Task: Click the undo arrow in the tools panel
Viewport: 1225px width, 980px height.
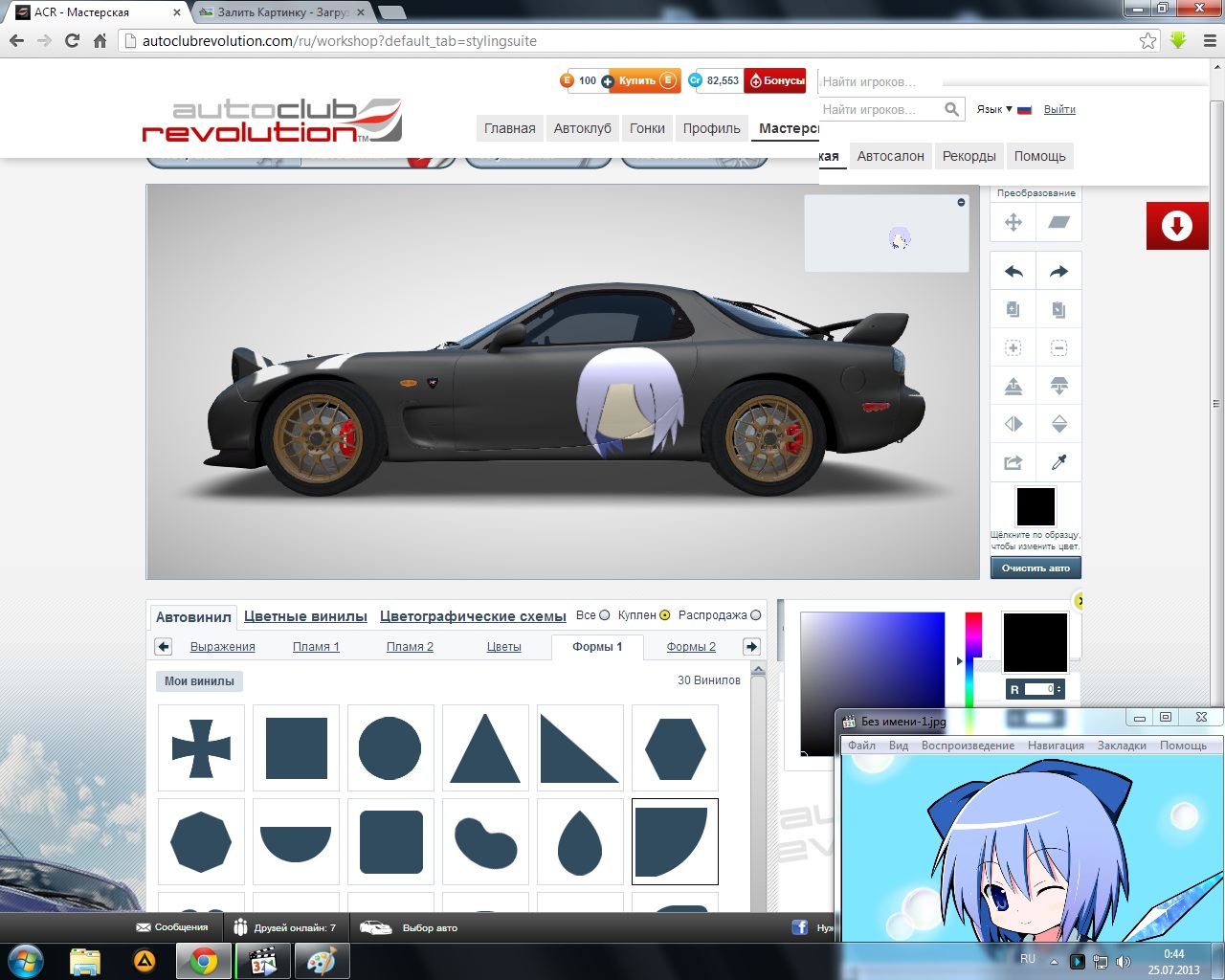Action: point(1013,272)
